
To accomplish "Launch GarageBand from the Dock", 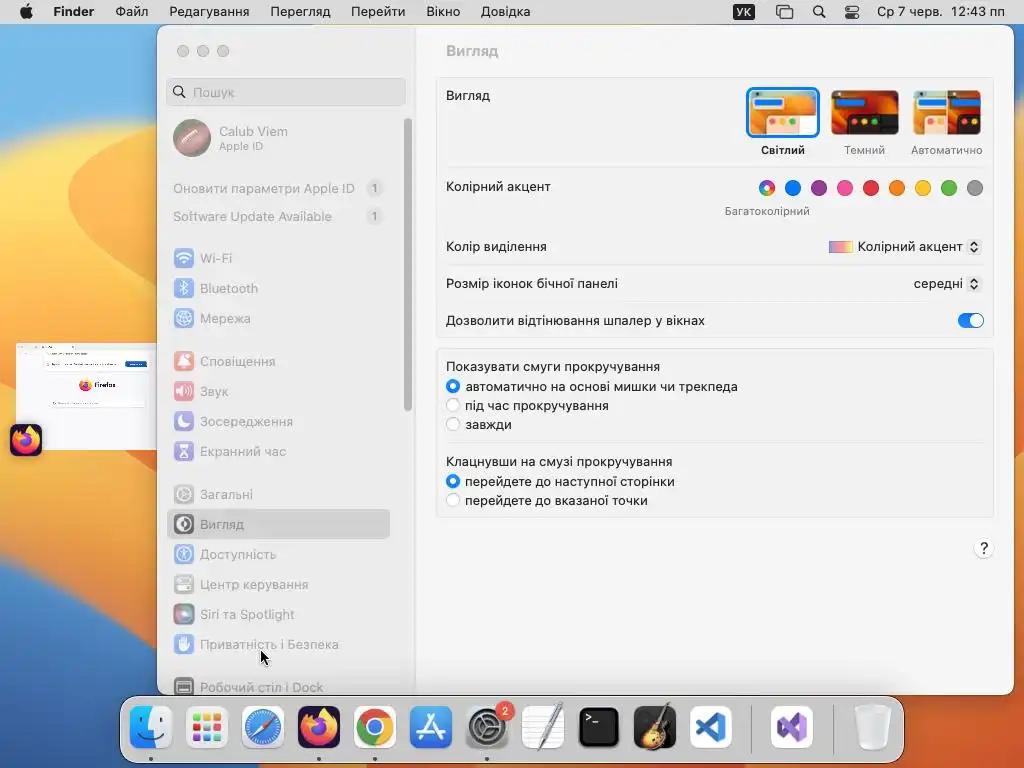I will [655, 727].
